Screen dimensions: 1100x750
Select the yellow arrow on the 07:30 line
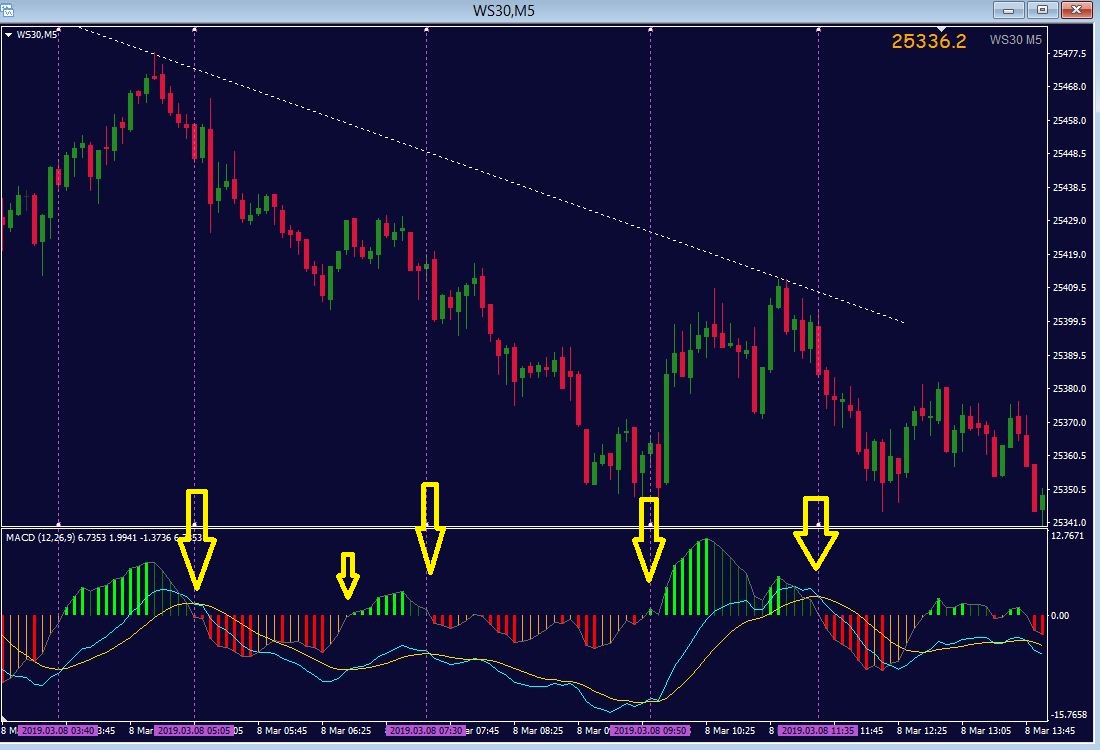click(x=430, y=528)
